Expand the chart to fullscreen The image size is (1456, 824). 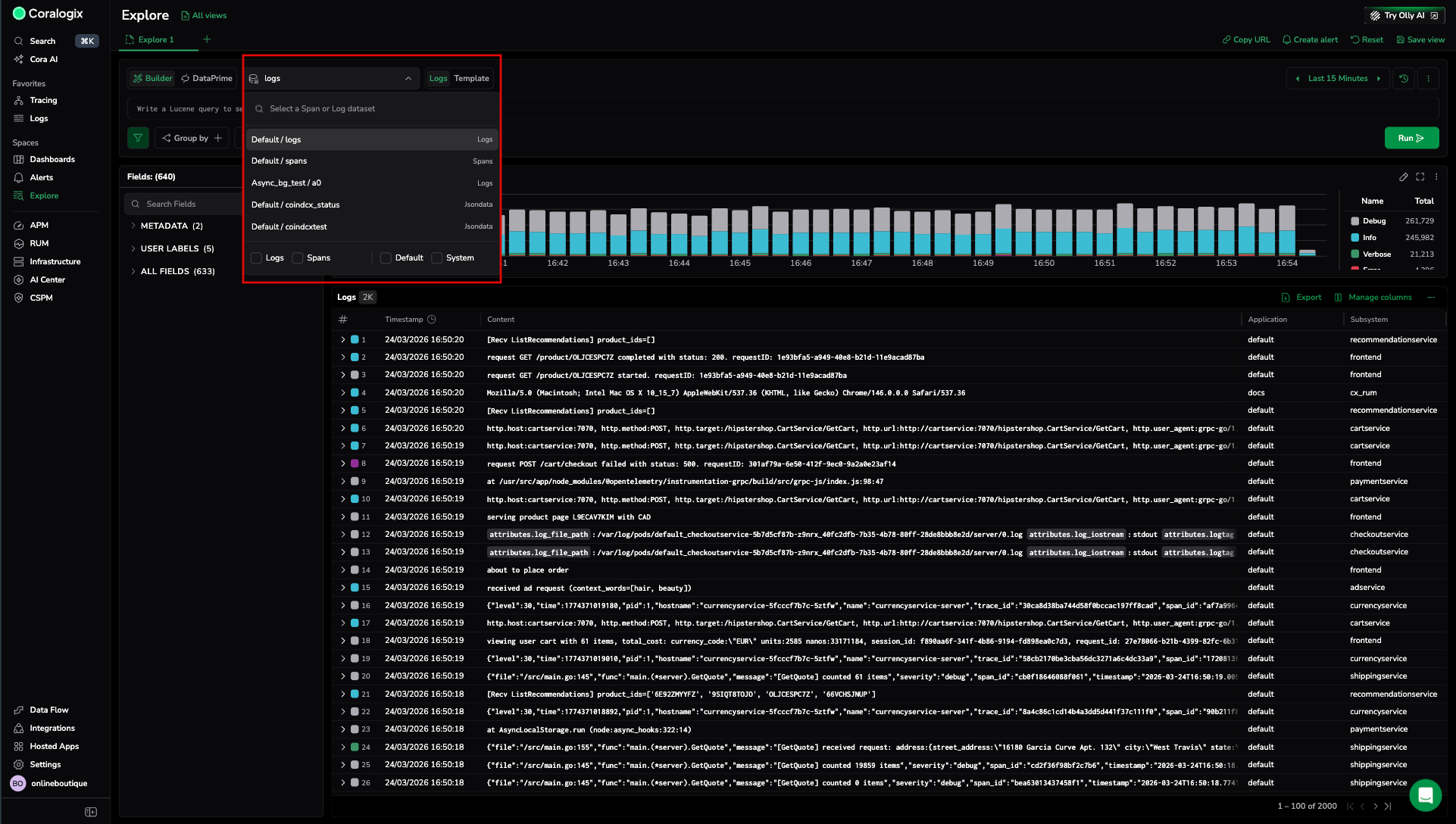[1420, 177]
